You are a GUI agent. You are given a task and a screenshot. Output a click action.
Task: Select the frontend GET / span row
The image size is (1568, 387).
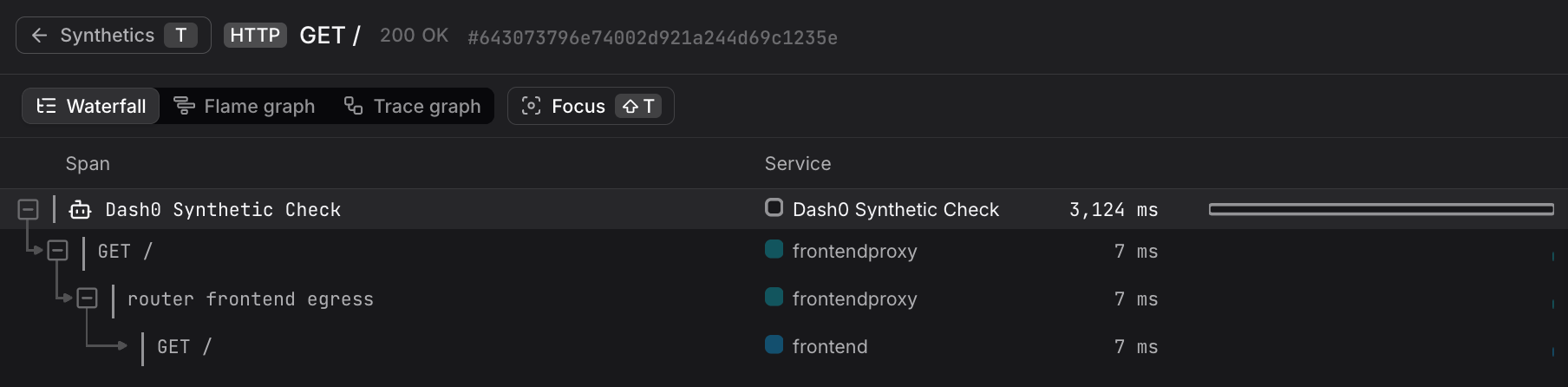pos(784,347)
